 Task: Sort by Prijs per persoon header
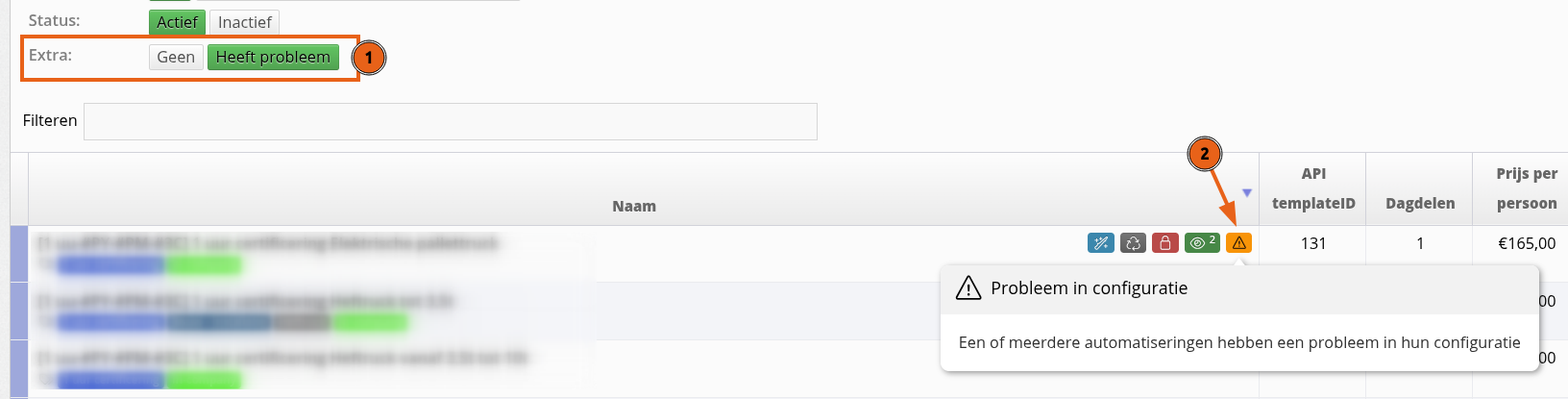(1526, 188)
